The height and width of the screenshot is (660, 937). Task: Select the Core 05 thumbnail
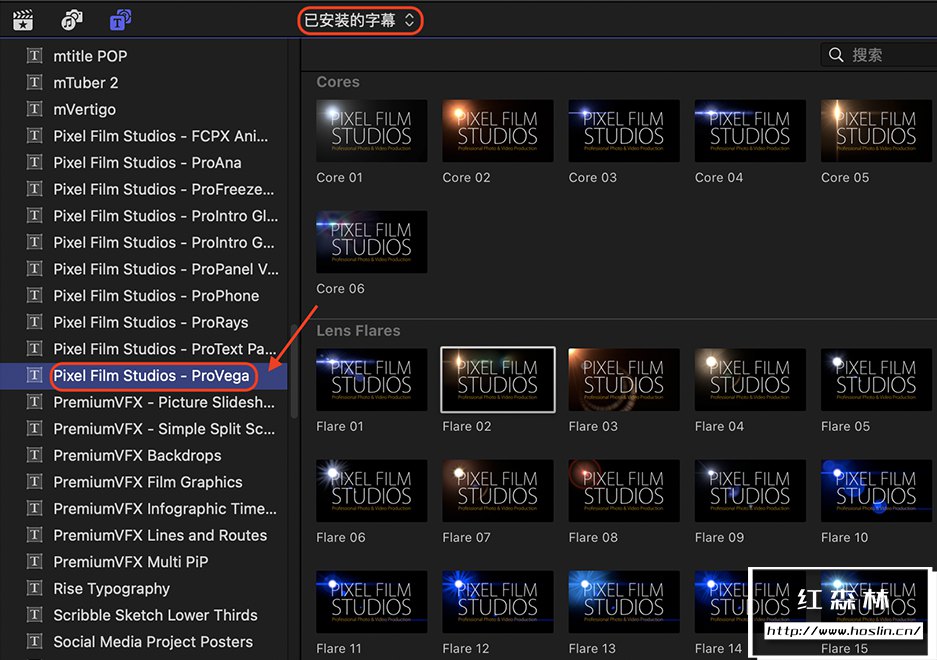coord(876,131)
